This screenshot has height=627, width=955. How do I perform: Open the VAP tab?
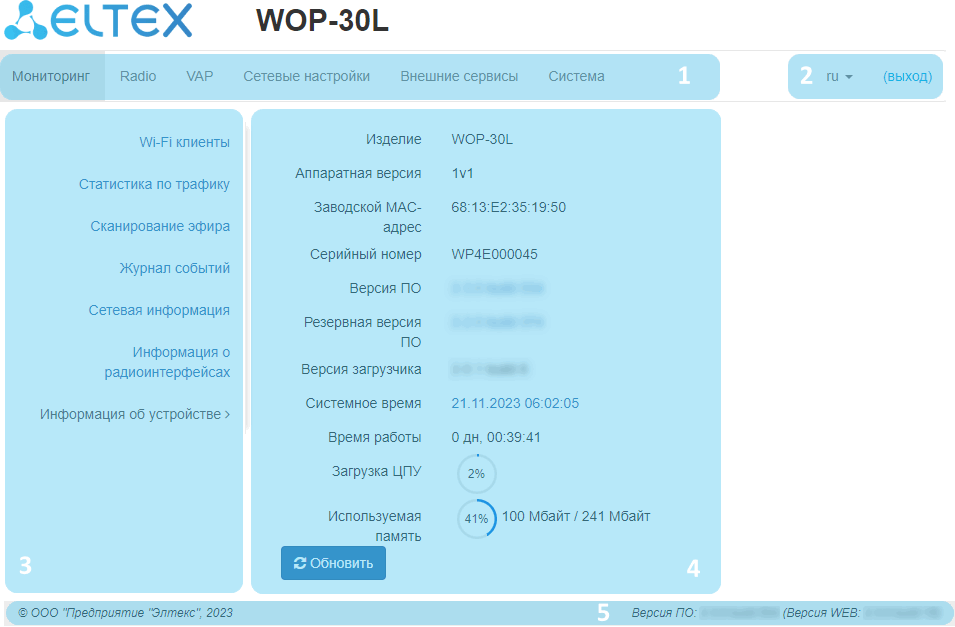tap(200, 76)
